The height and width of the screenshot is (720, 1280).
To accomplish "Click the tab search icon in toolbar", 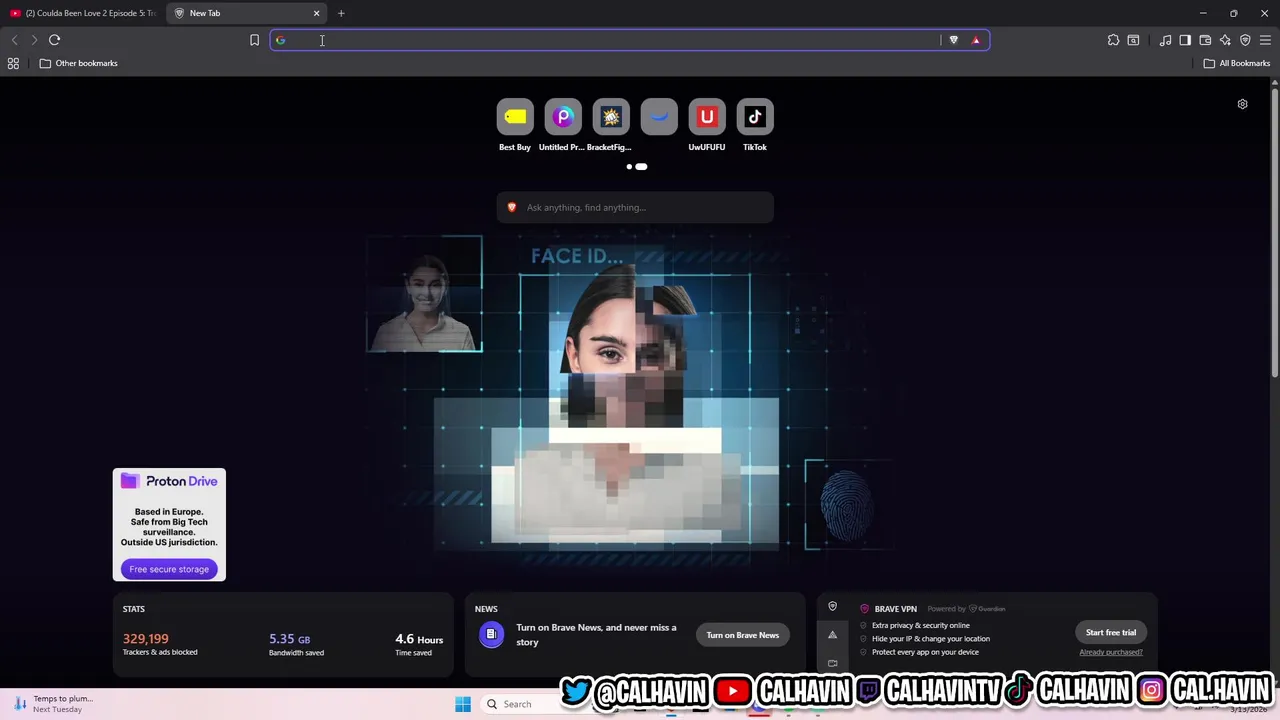I will pos(1133,40).
